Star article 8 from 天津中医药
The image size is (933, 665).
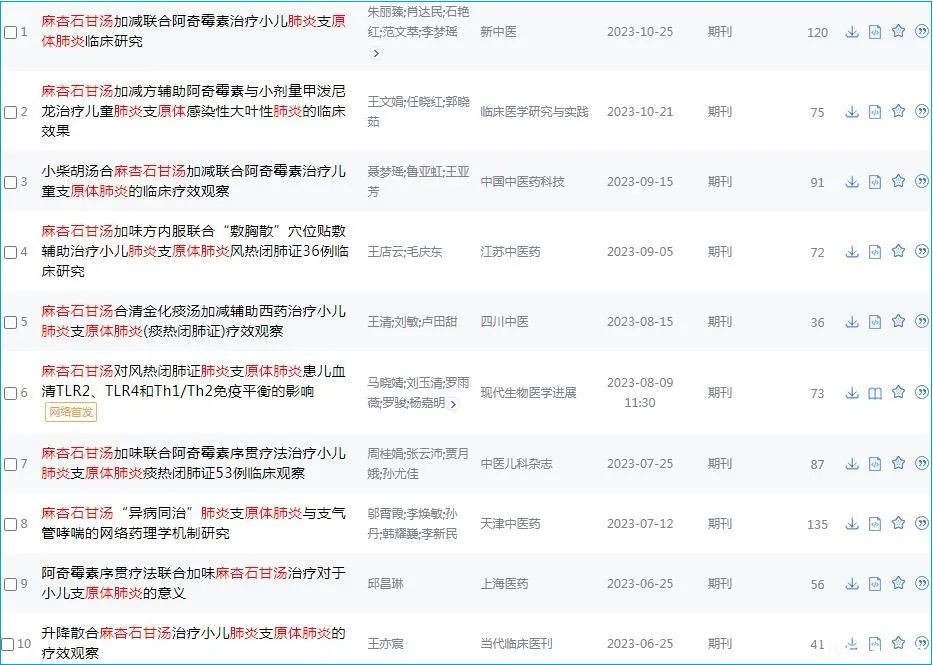coord(898,523)
